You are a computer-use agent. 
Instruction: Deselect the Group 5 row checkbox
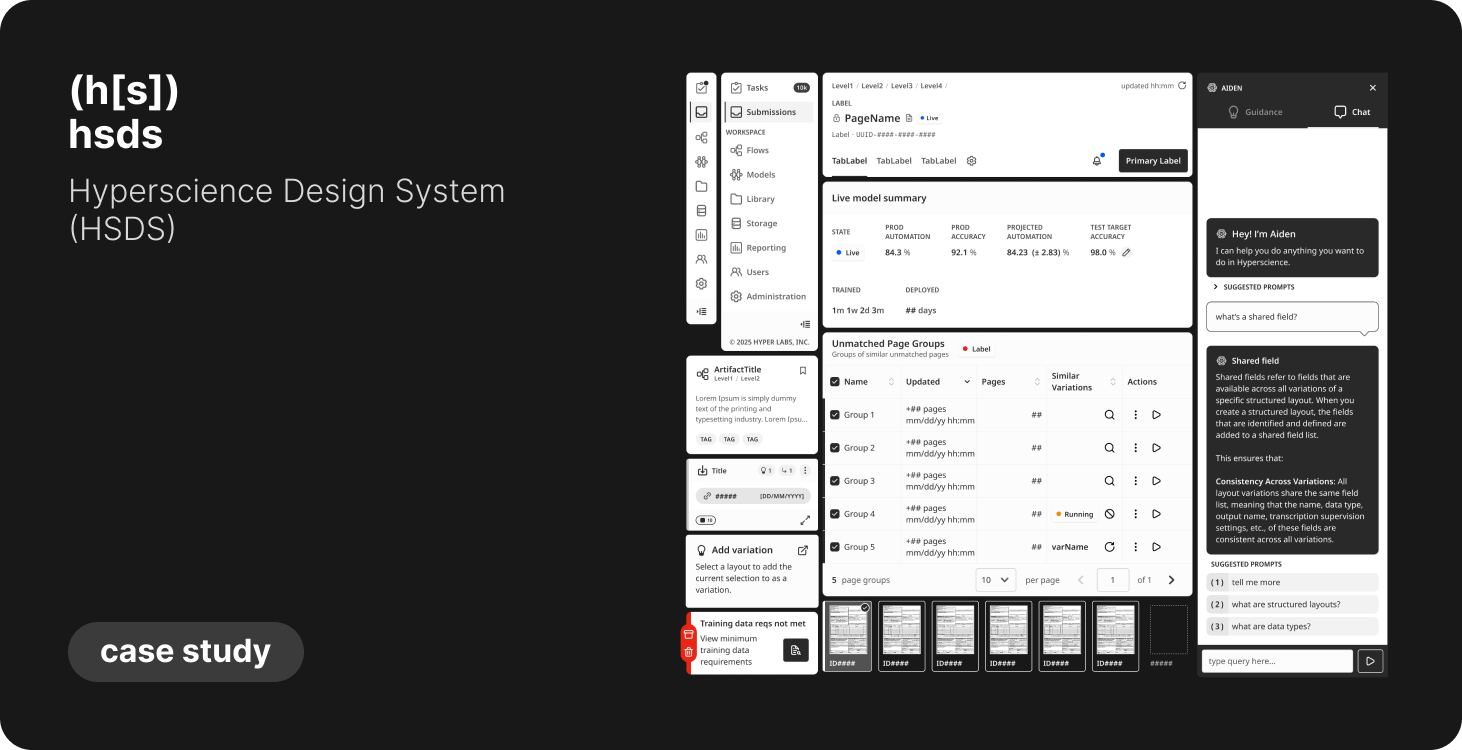[x=835, y=547]
